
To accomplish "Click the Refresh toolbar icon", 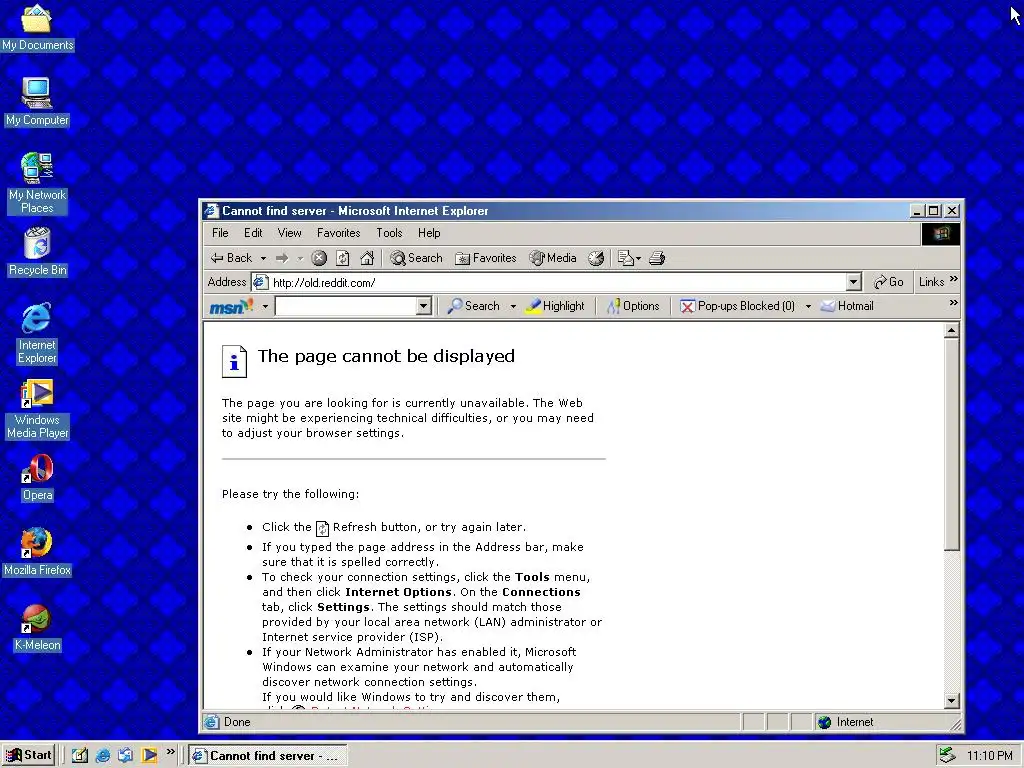I will click(x=343, y=258).
